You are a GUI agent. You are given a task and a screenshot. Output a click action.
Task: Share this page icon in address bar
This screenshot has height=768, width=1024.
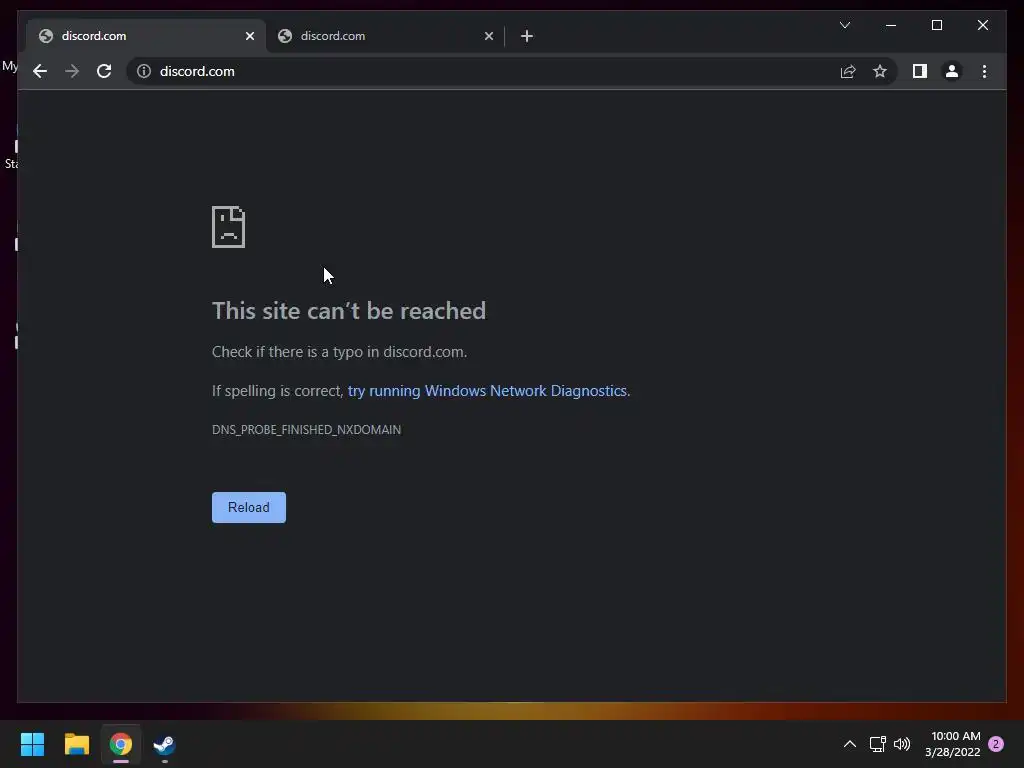(x=848, y=71)
